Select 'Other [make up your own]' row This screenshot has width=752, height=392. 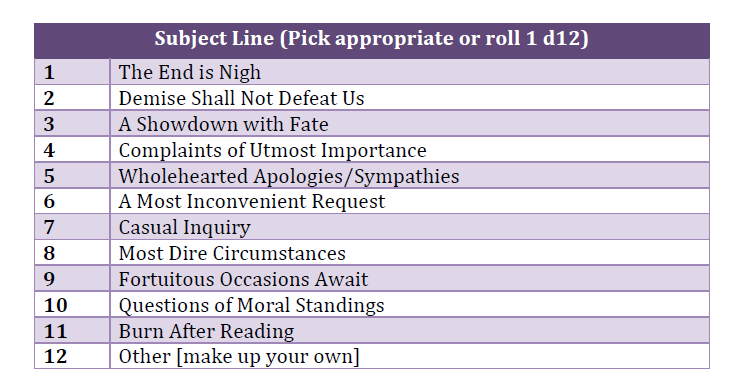click(x=372, y=356)
